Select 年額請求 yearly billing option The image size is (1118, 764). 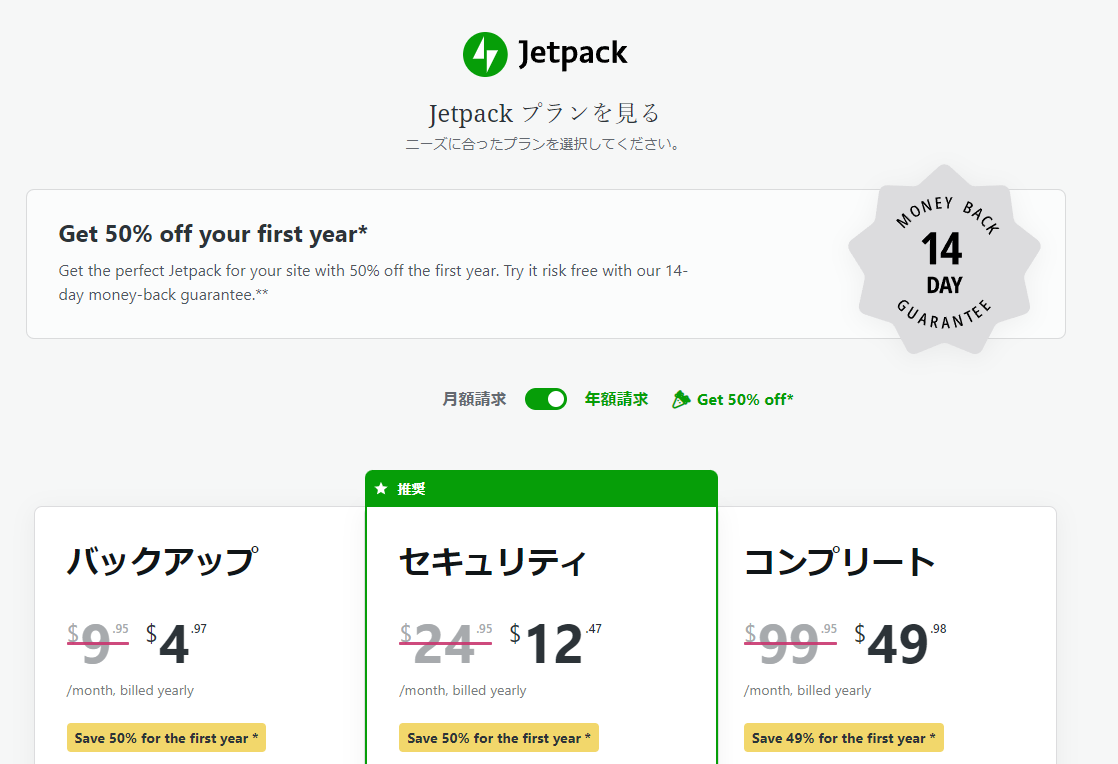tap(616, 399)
